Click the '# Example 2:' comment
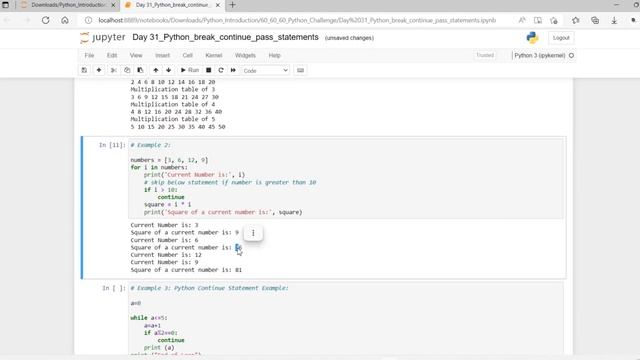The height and width of the screenshot is (360, 640). pos(151,145)
